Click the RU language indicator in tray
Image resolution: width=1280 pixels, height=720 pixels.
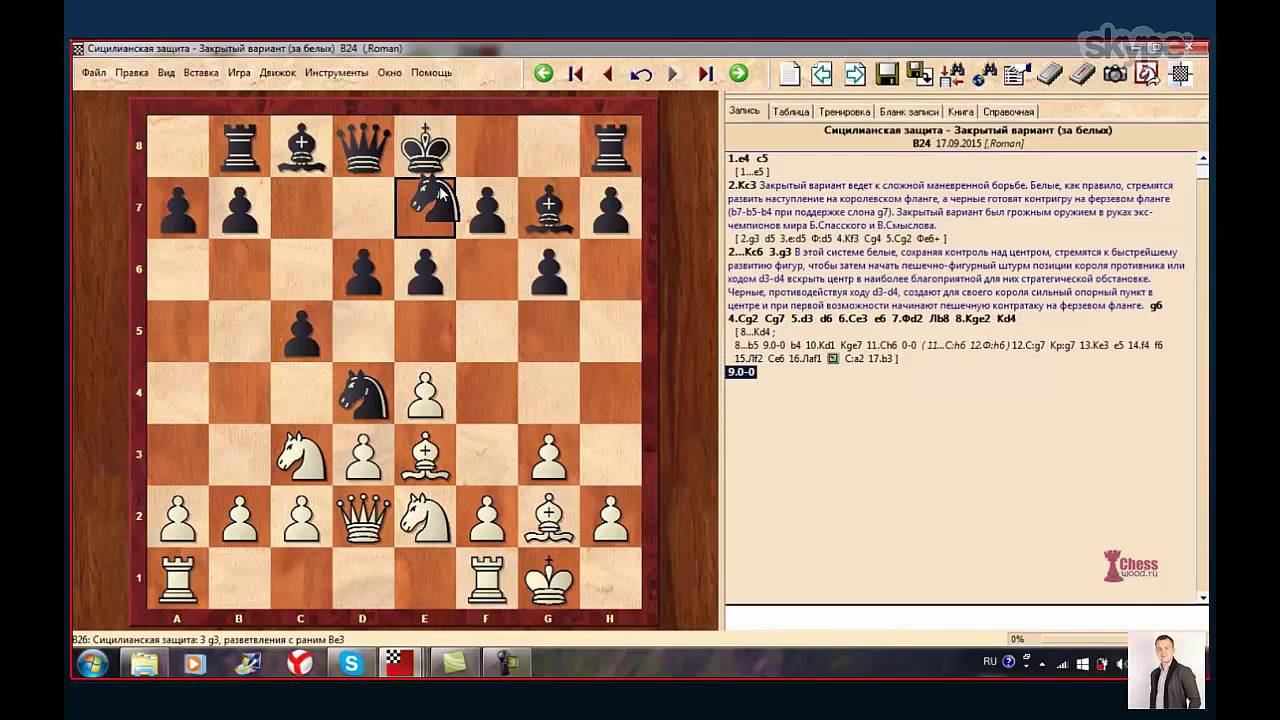(990, 662)
